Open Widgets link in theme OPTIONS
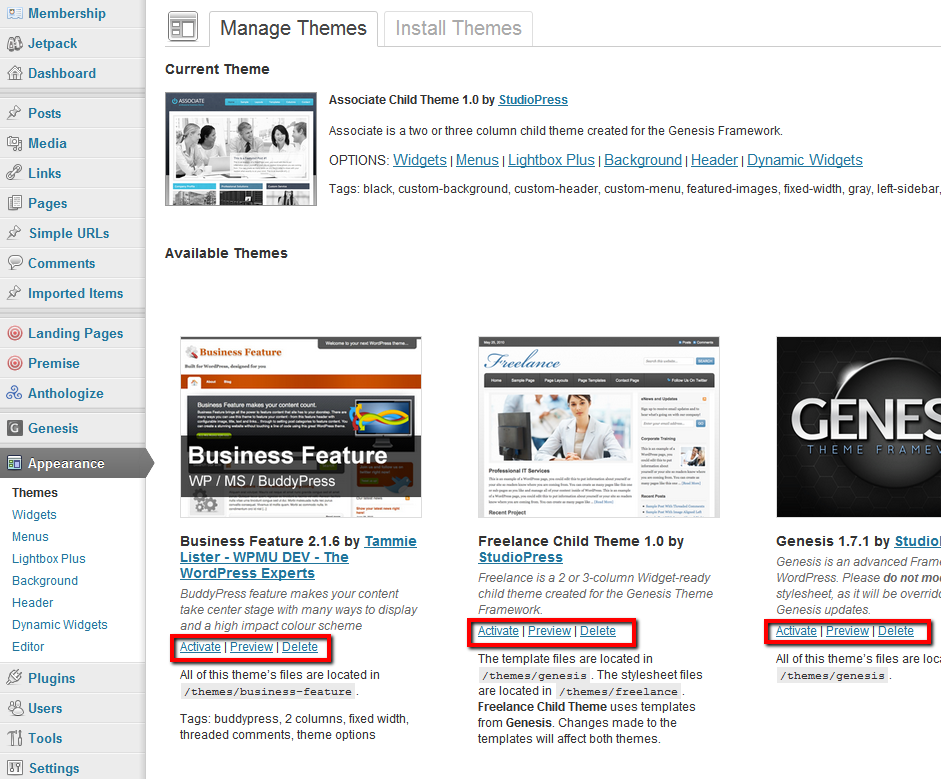This screenshot has height=779, width=941. [419, 160]
